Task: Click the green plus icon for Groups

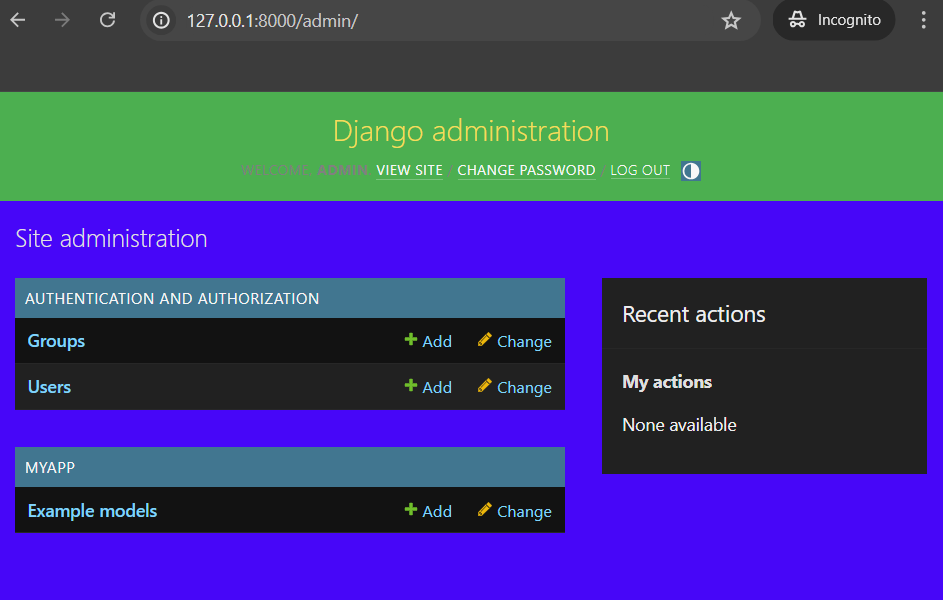Action: click(x=411, y=340)
